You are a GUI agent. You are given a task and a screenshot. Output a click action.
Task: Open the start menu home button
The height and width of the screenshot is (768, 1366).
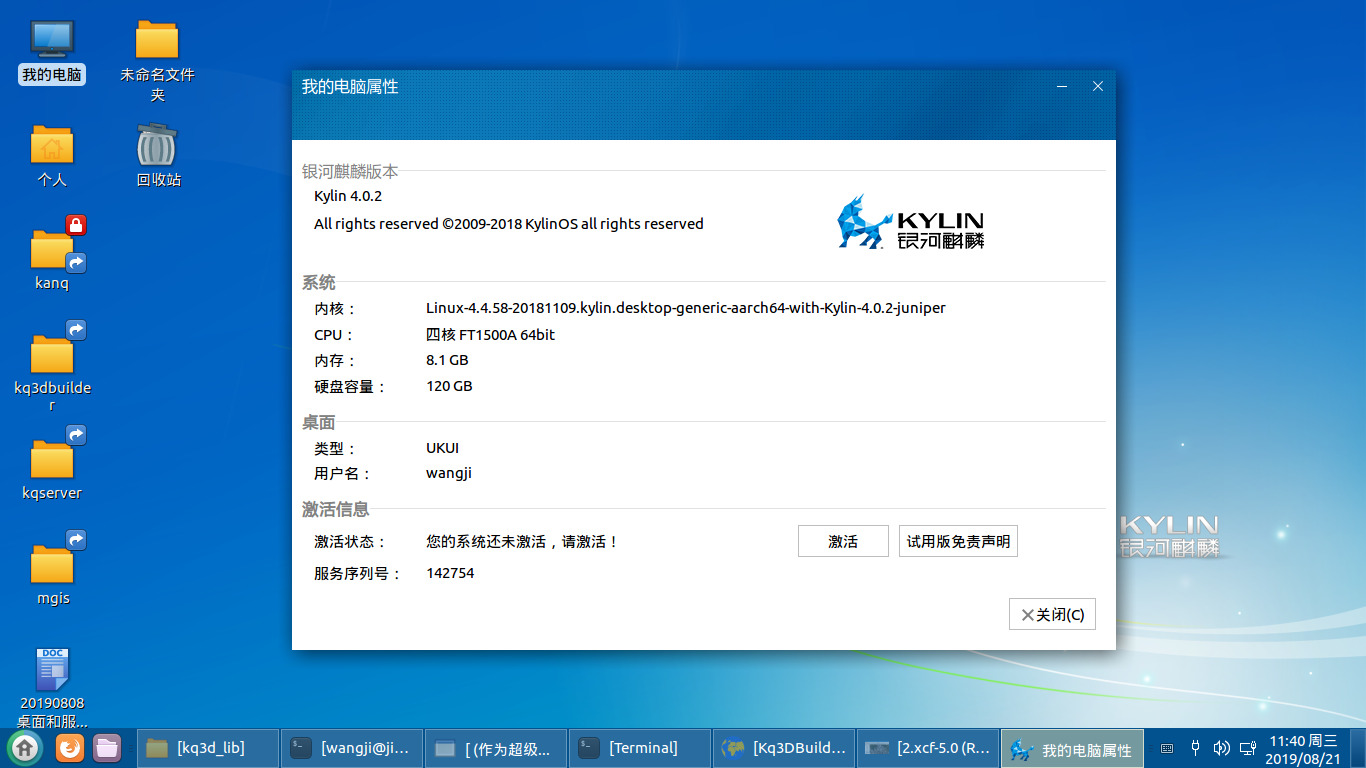pyautogui.click(x=25, y=747)
